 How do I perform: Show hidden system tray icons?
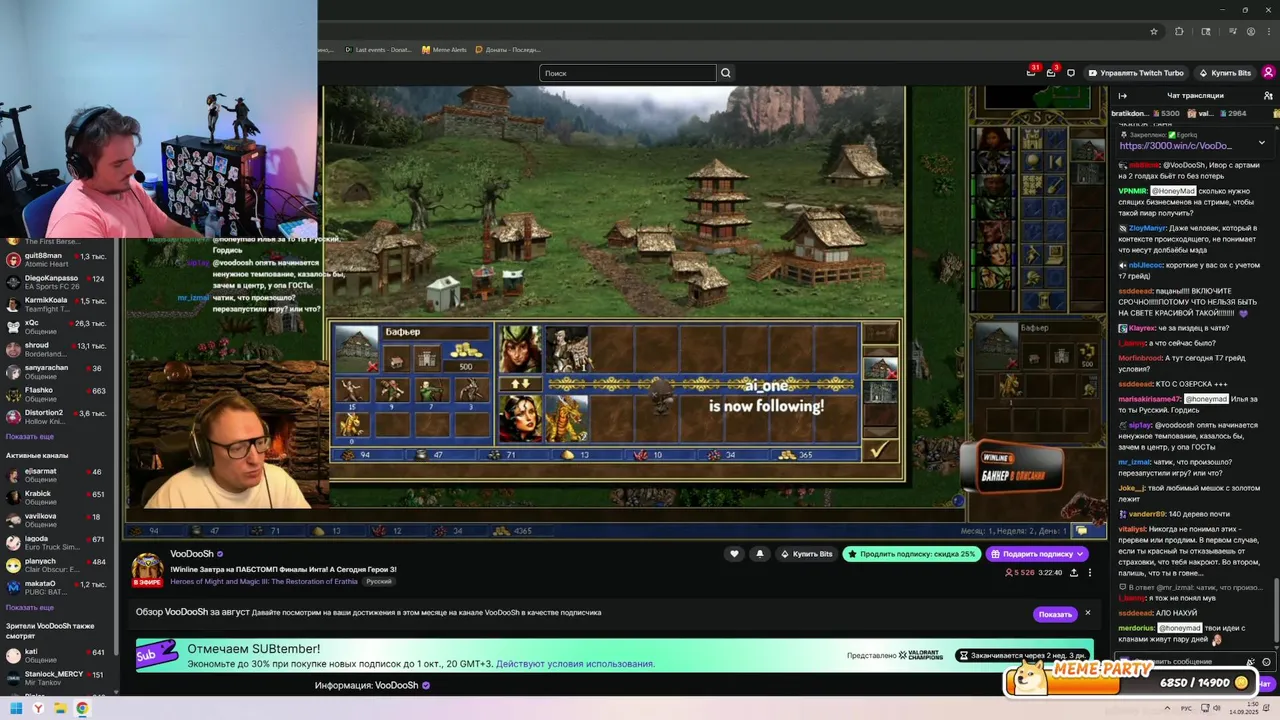click(x=1168, y=709)
